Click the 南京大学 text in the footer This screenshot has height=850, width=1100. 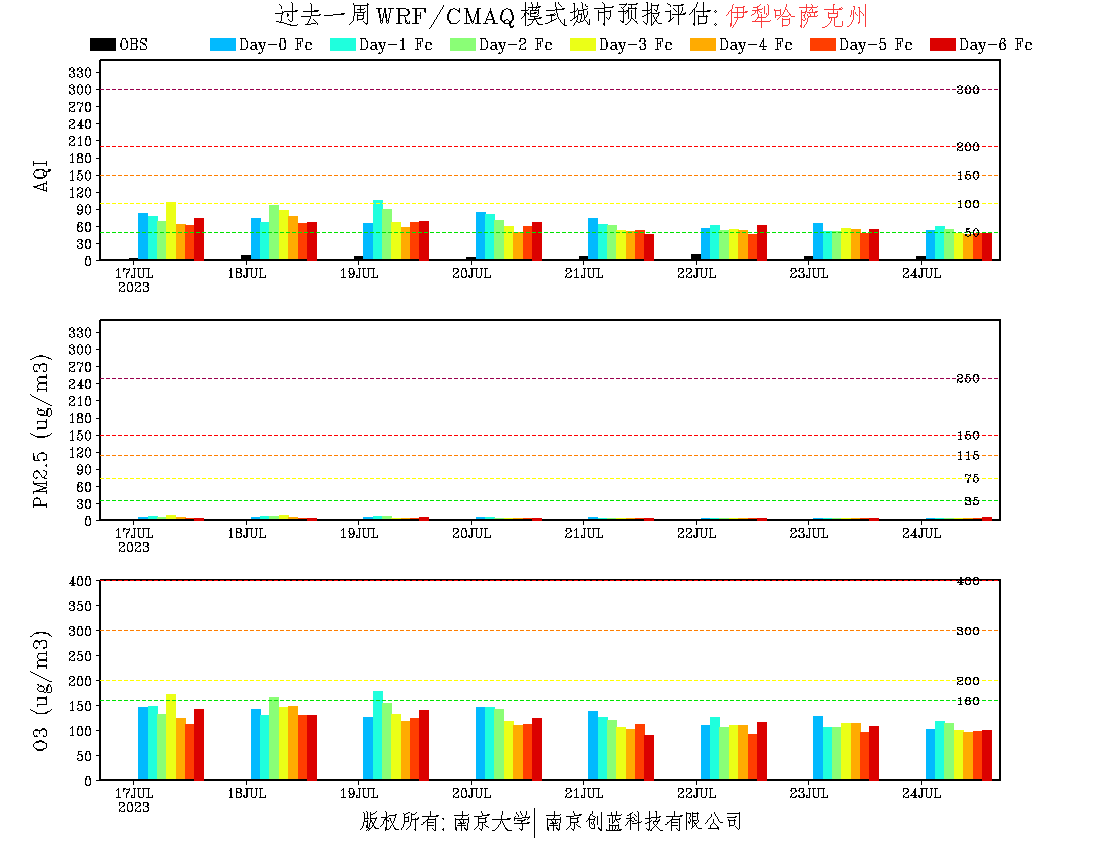pos(492,822)
